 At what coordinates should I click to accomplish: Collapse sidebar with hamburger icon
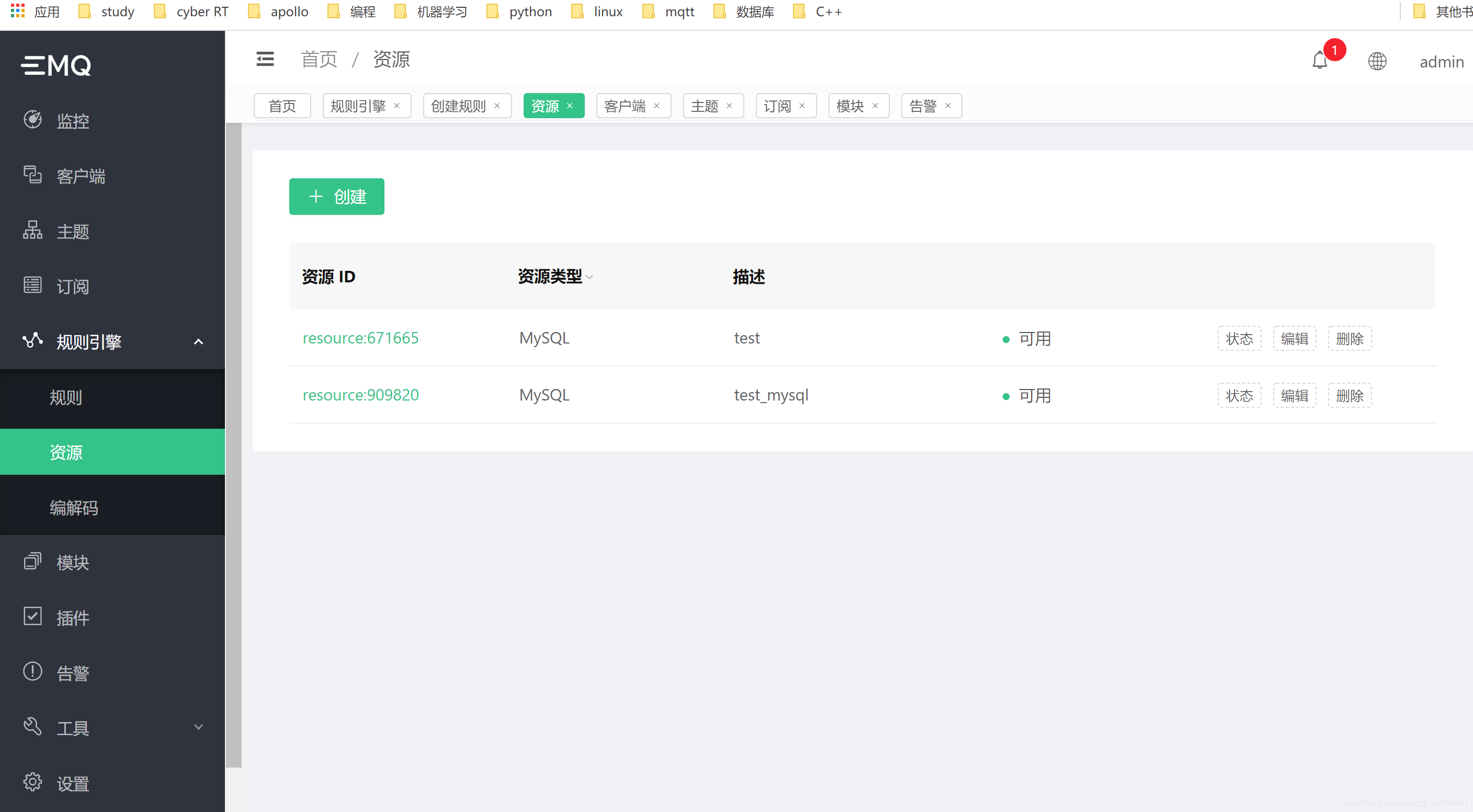pyautogui.click(x=265, y=59)
